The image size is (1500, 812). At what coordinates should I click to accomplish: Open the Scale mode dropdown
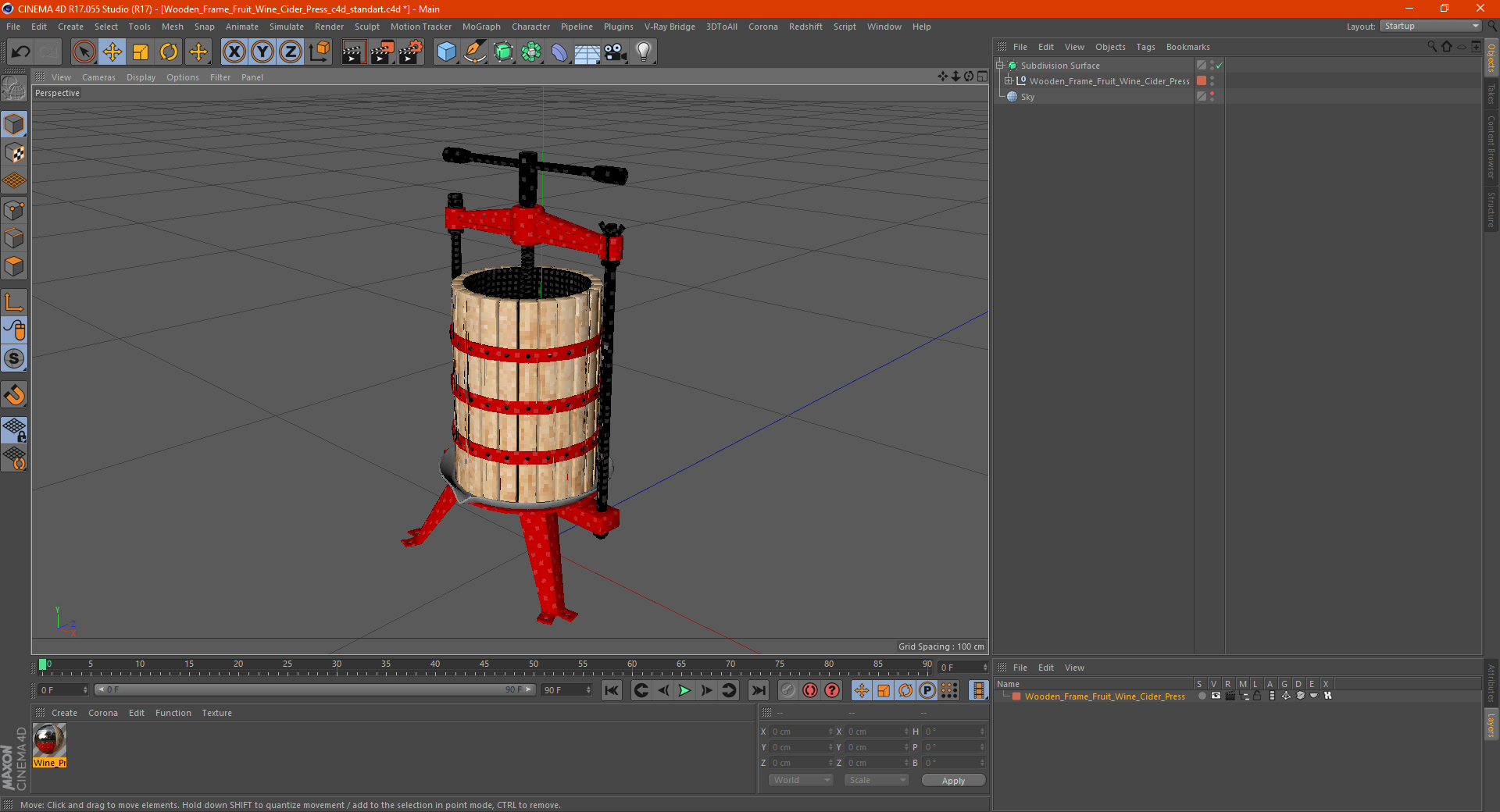coord(877,780)
